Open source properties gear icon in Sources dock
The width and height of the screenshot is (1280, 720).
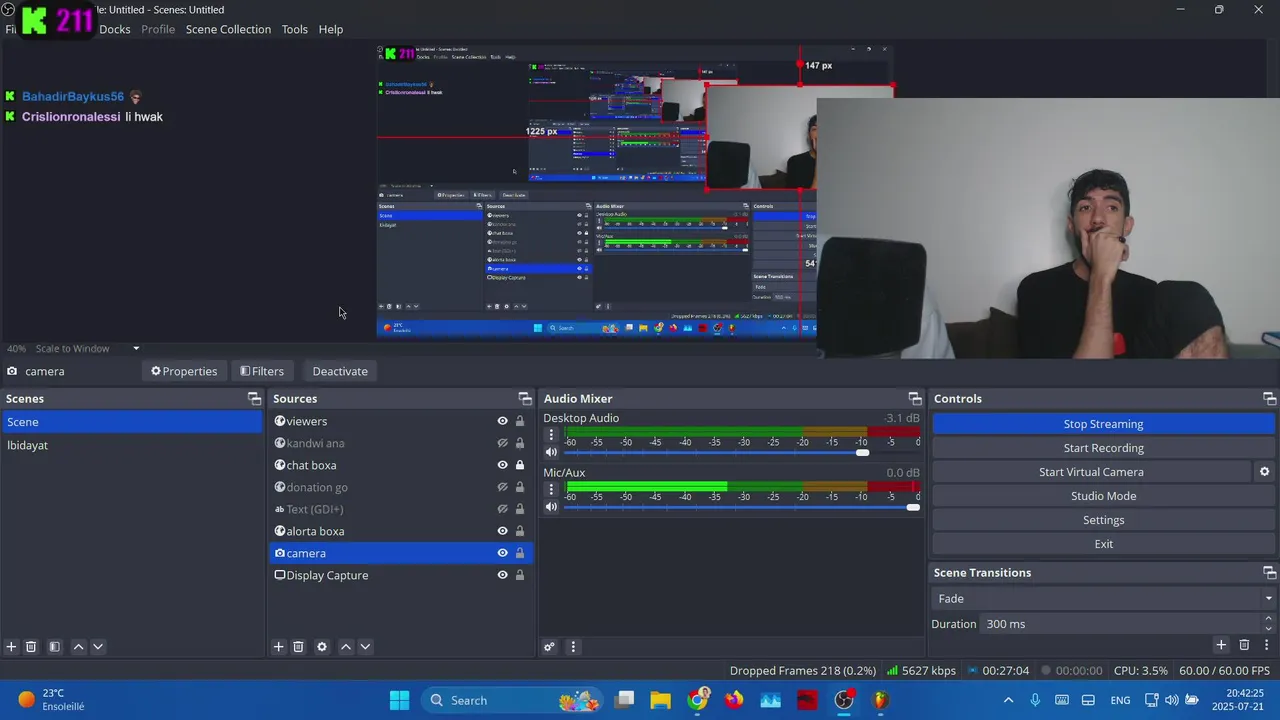tap(322, 647)
